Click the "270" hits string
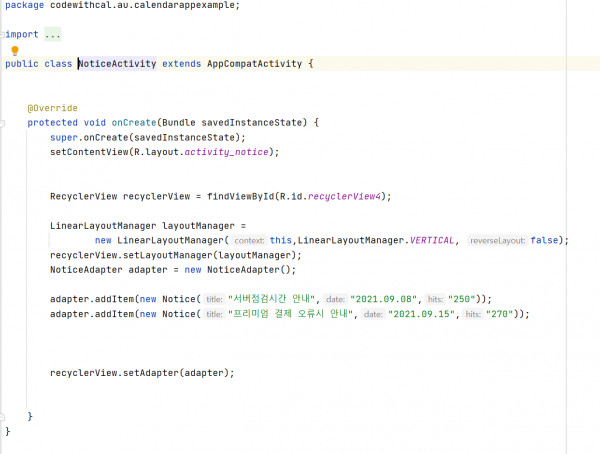This screenshot has height=454, width=600. coord(499,314)
